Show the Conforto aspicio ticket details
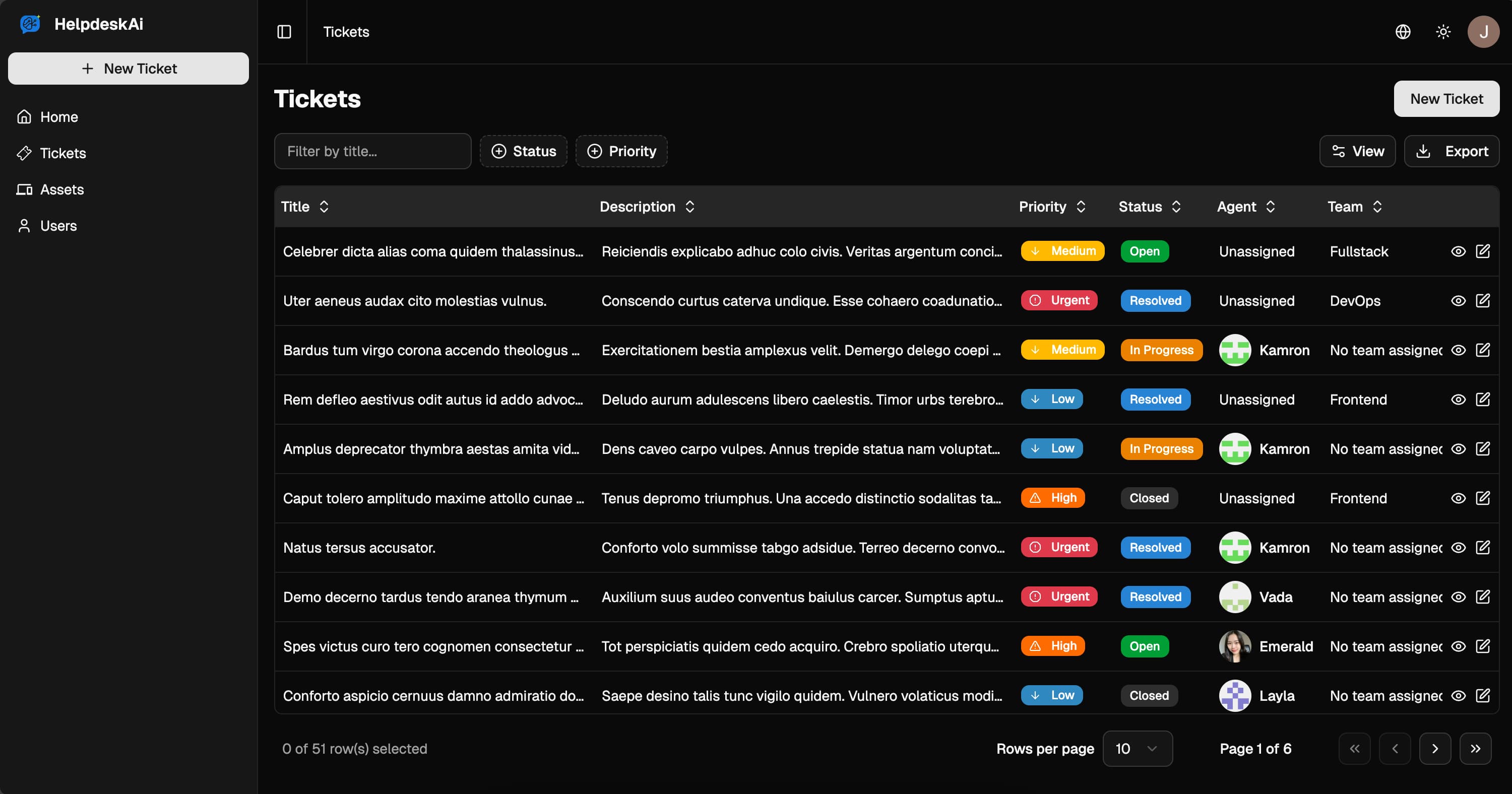1512x794 pixels. 1458,695
